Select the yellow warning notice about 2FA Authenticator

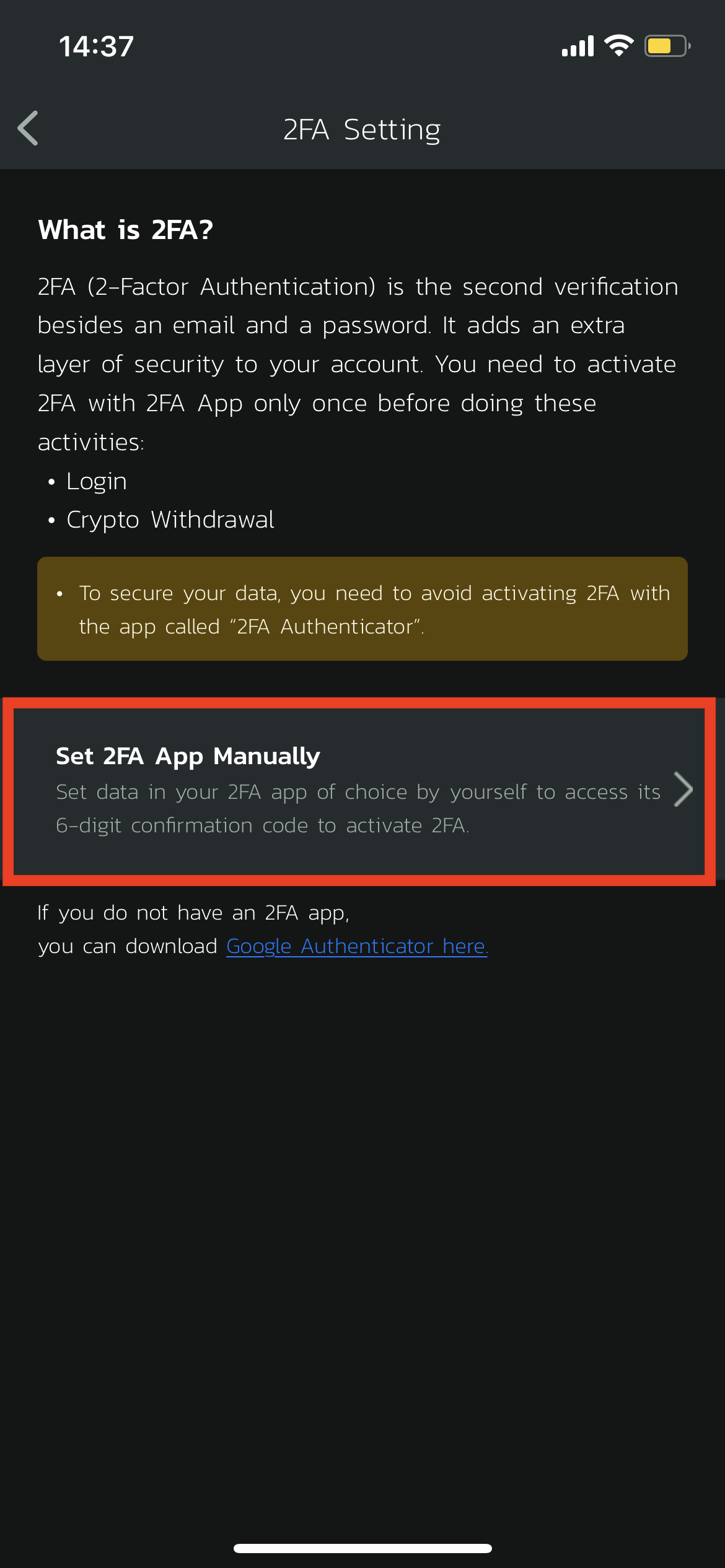[362, 609]
